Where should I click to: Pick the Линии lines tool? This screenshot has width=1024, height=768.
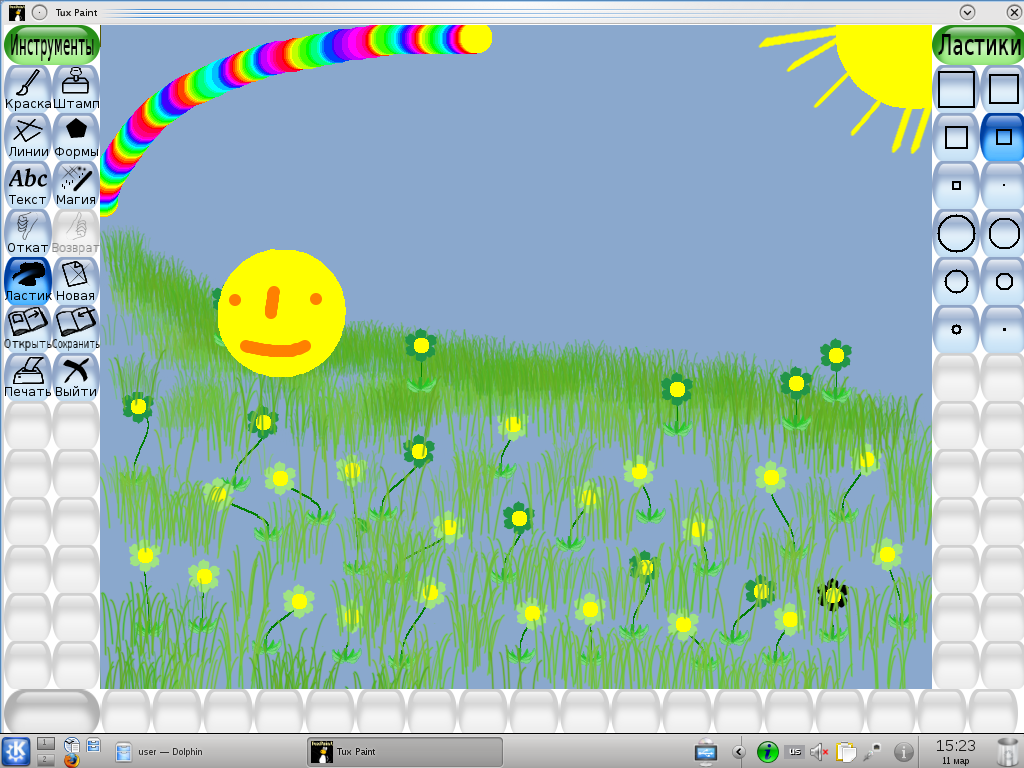coord(28,136)
